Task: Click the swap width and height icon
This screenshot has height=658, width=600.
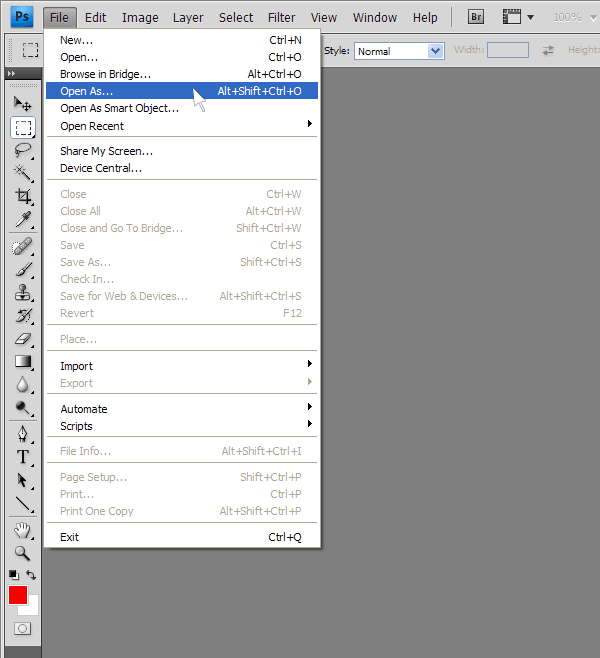Action: (548, 50)
